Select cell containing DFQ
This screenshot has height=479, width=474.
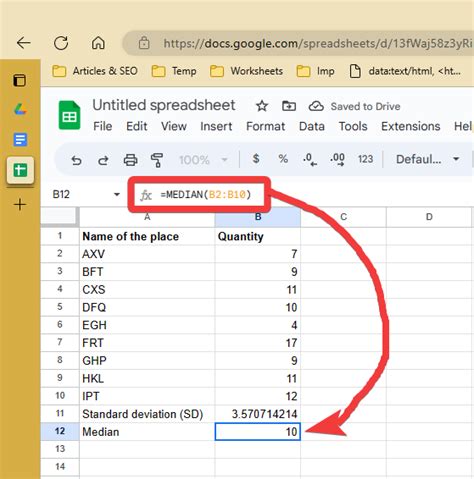(x=147, y=307)
